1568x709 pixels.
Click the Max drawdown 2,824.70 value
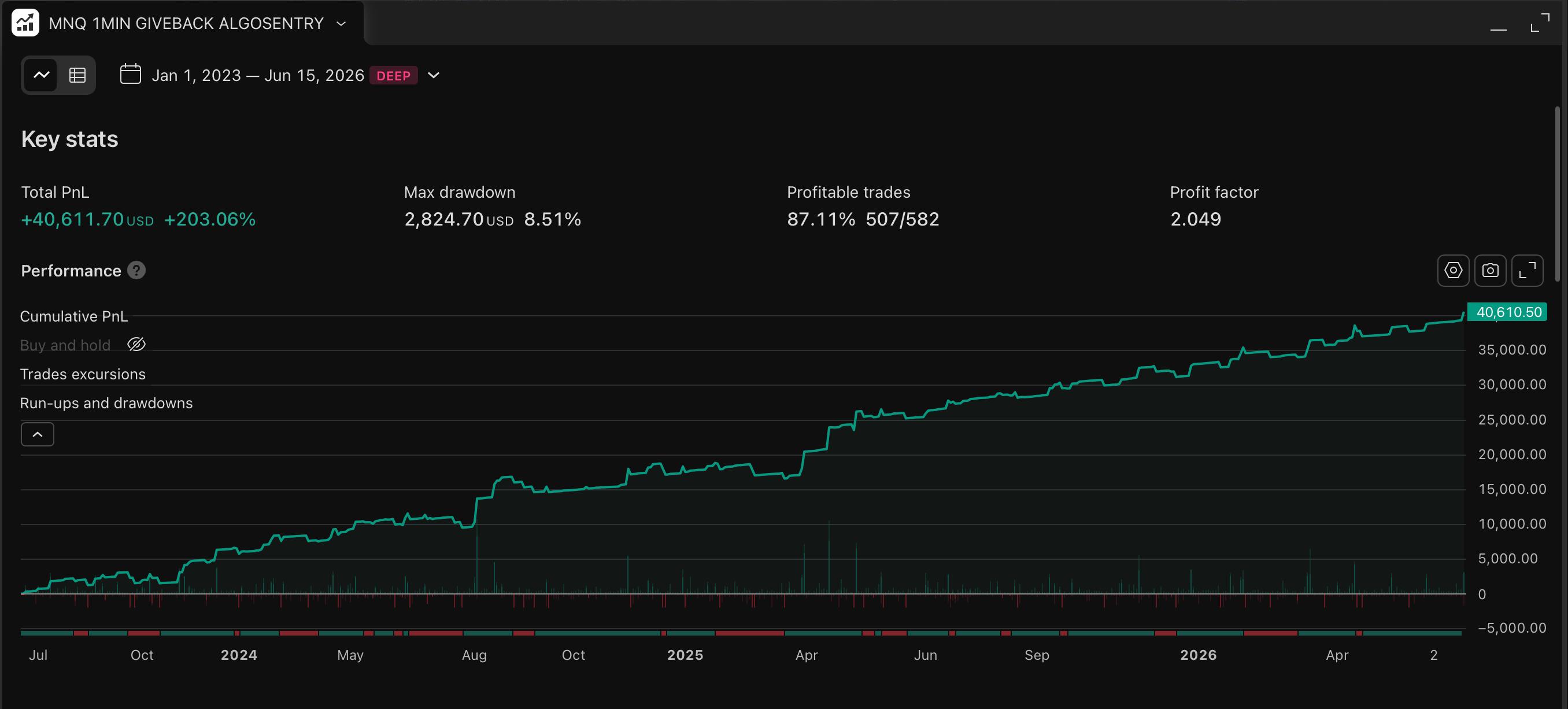pos(443,219)
